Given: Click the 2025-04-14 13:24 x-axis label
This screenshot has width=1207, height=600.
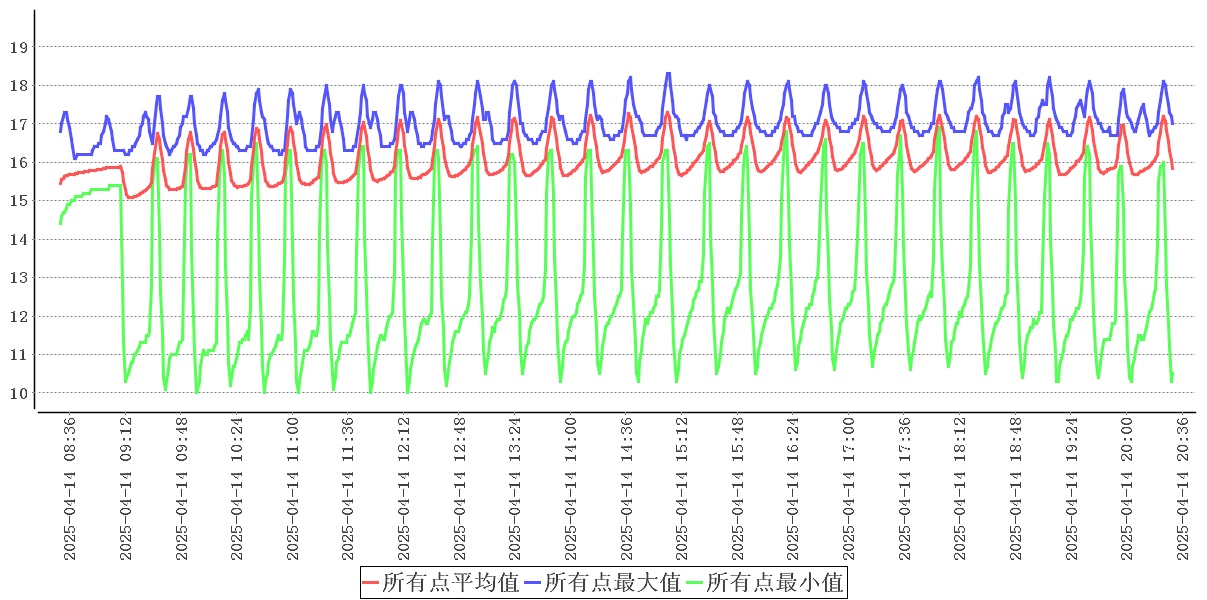Looking at the screenshot, I should 515,489.
